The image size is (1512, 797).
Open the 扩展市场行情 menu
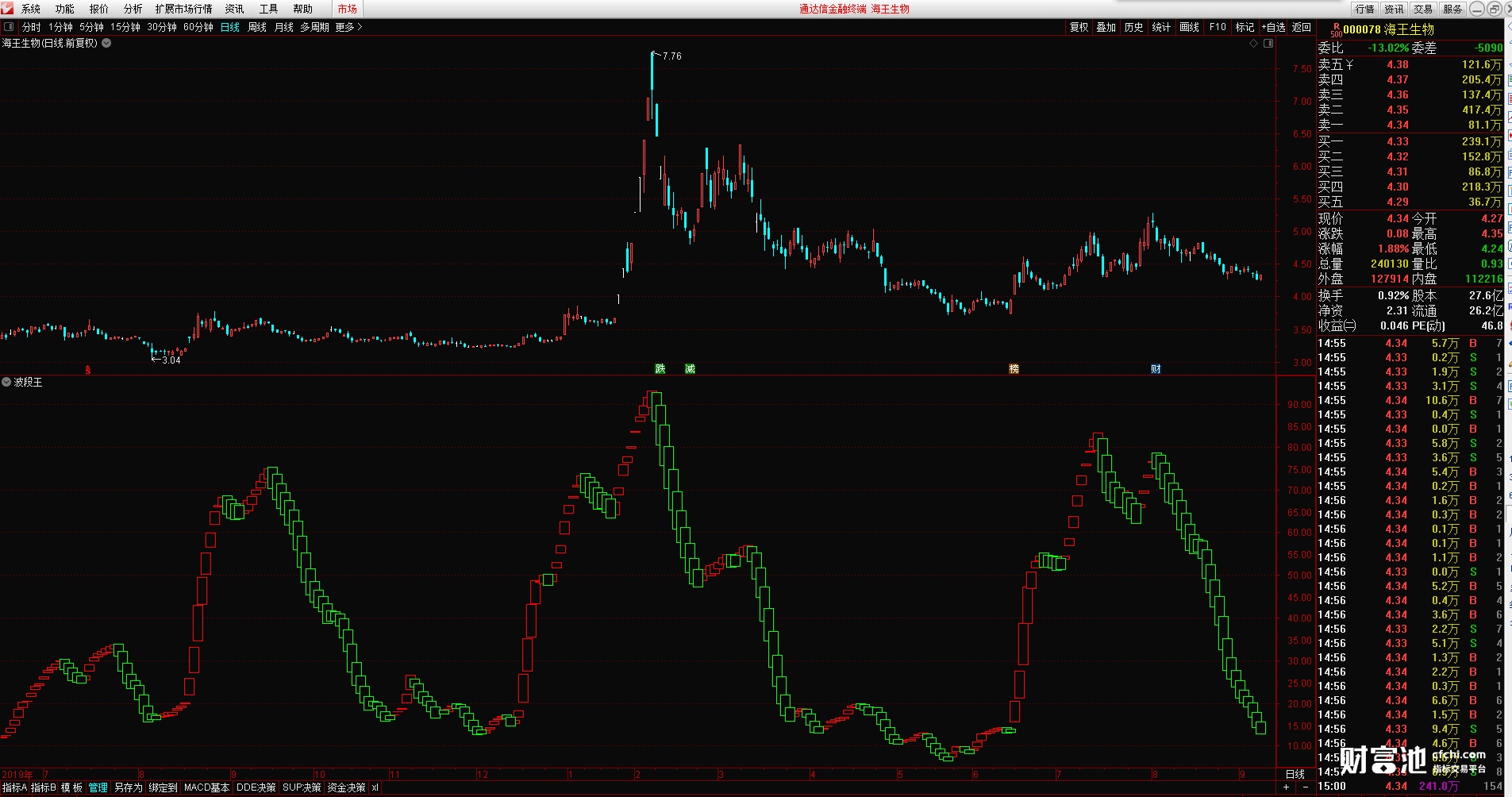click(x=184, y=9)
